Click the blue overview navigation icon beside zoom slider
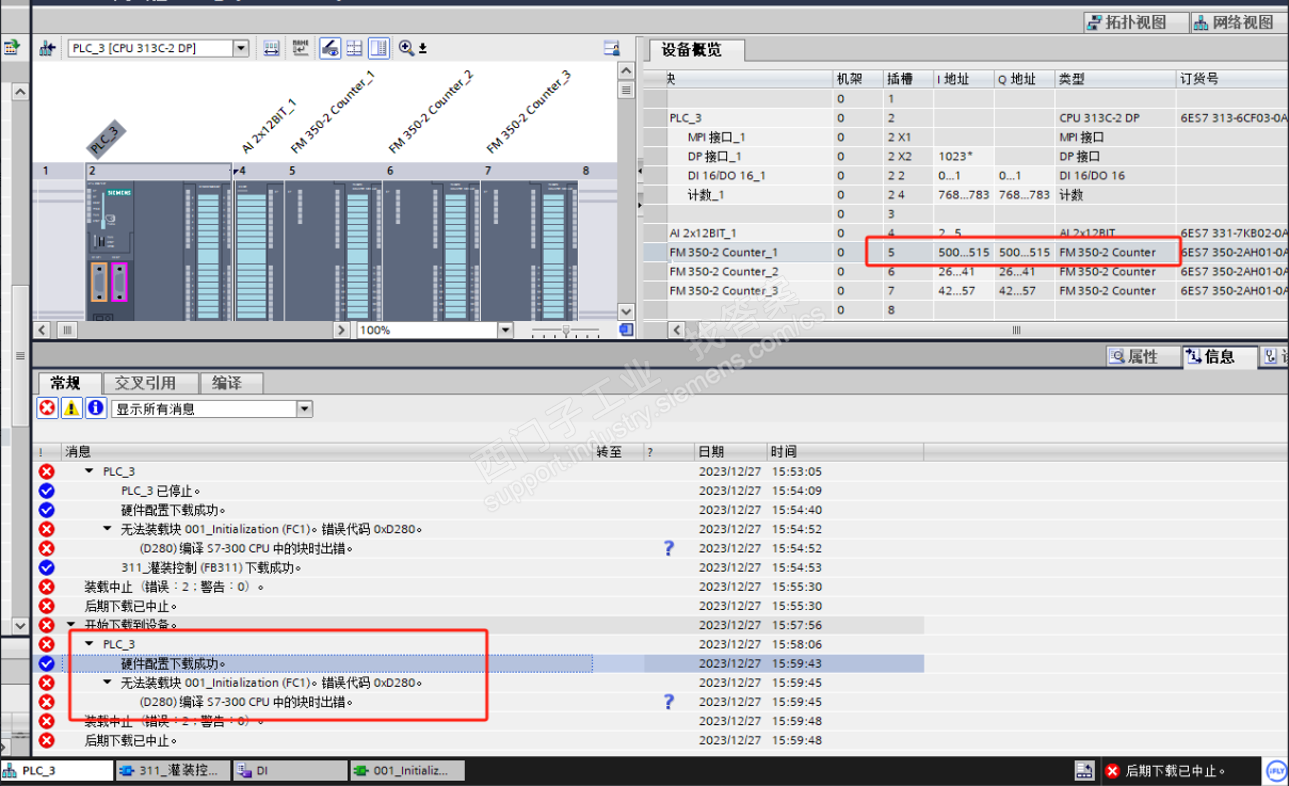1289x786 pixels. 626,329
